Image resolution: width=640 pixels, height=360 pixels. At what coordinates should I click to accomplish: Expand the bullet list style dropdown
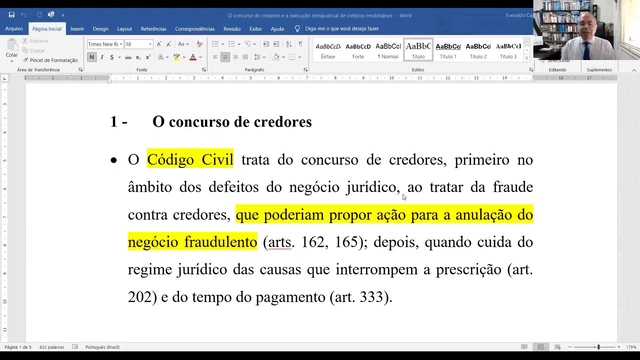click(222, 44)
